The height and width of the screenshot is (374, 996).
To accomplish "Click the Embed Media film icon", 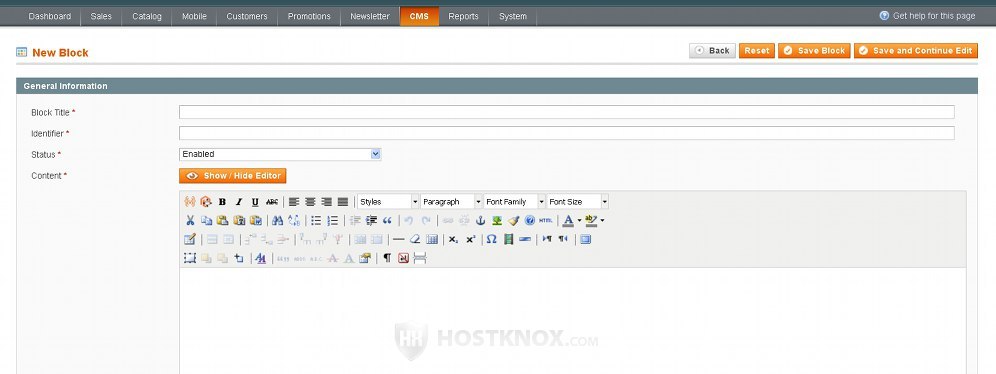I will pos(508,239).
